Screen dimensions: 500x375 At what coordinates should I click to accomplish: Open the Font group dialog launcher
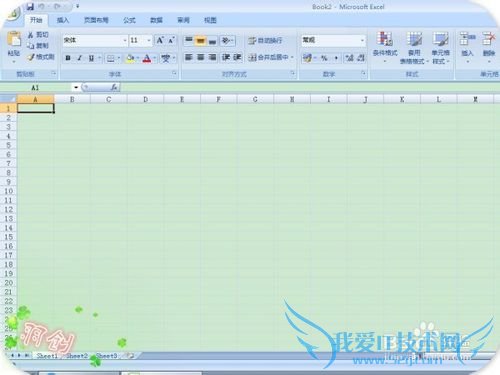tap(174, 73)
